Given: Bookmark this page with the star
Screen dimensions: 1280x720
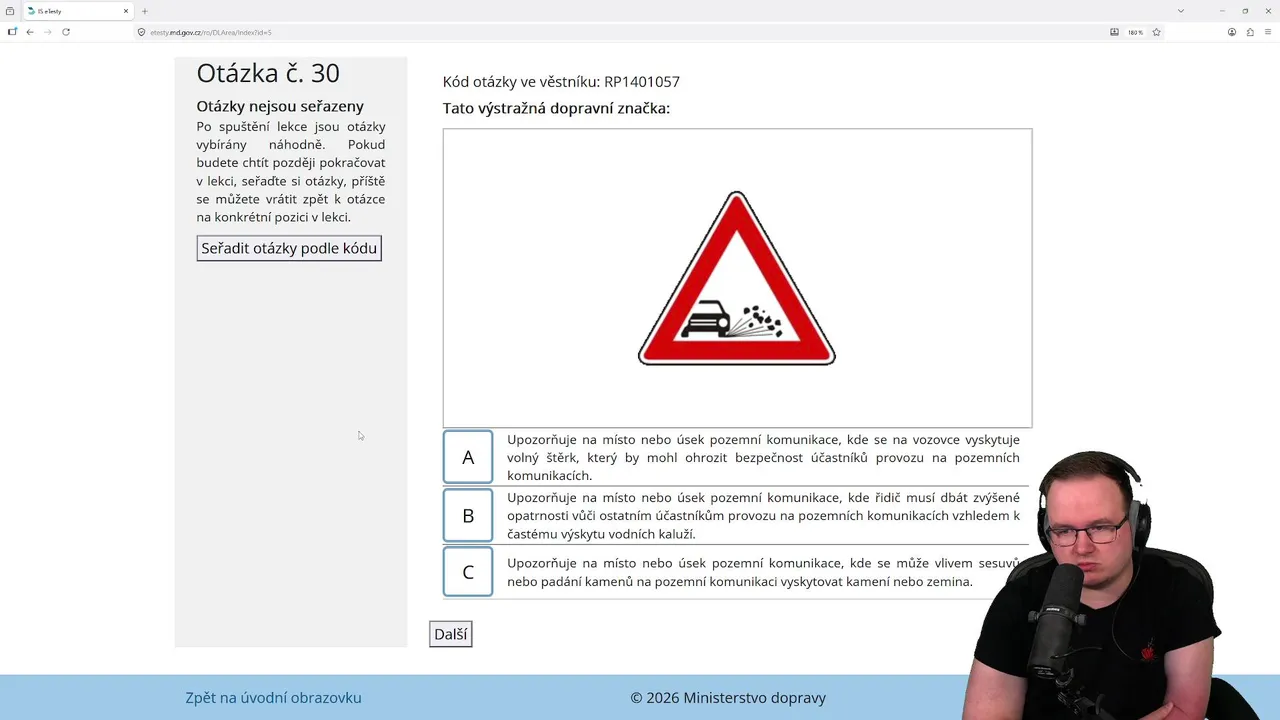Looking at the screenshot, I should point(1156,32).
